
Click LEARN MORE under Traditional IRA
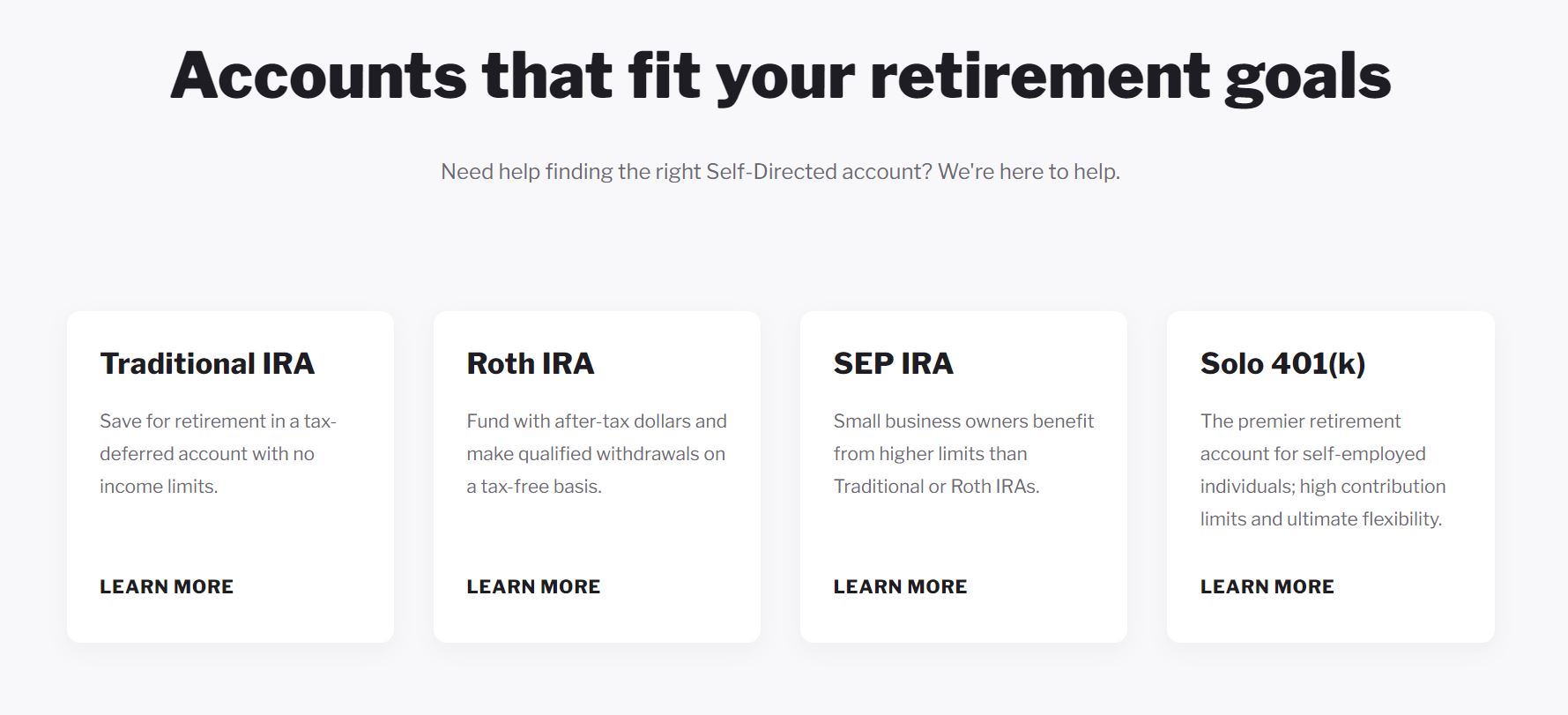tap(167, 586)
